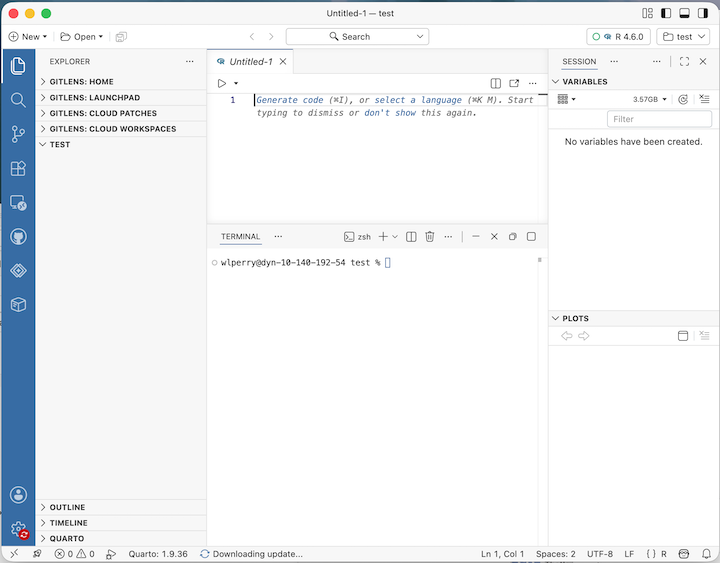Maximize the Session panel
The height and width of the screenshot is (563, 720).
[684, 62]
